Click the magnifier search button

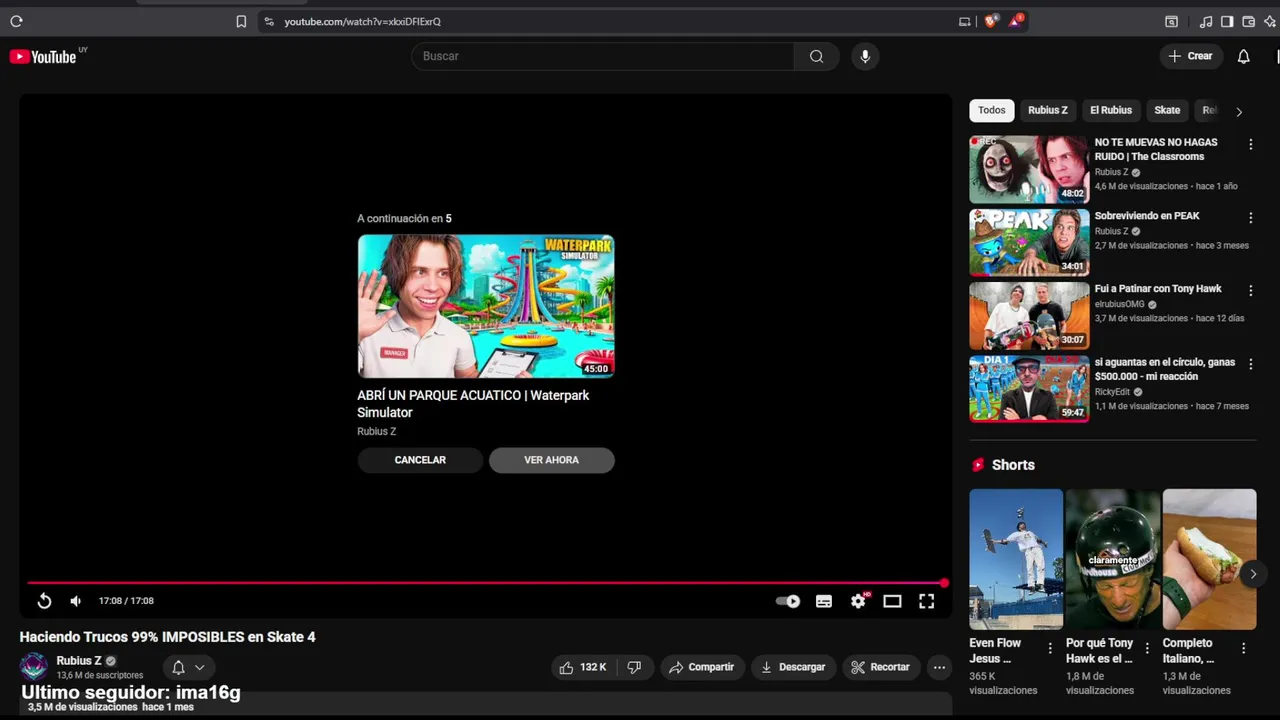point(817,56)
